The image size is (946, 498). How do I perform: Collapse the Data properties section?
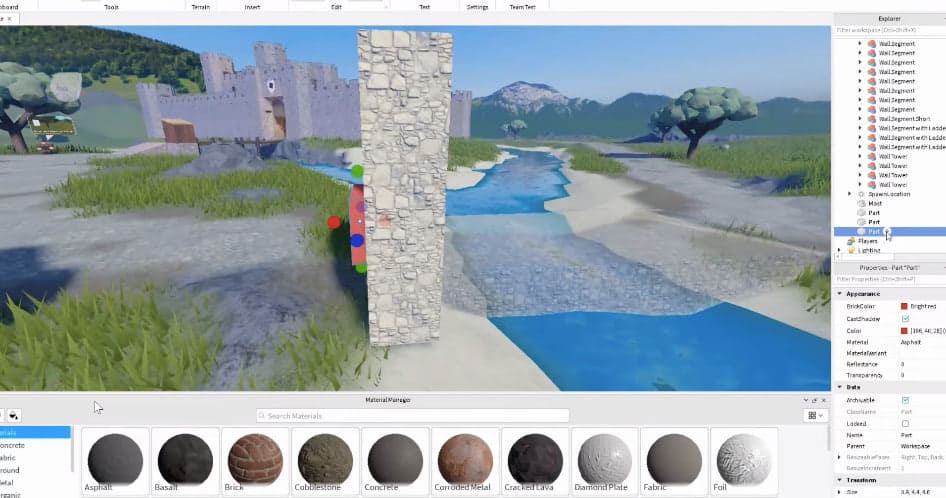coord(839,387)
